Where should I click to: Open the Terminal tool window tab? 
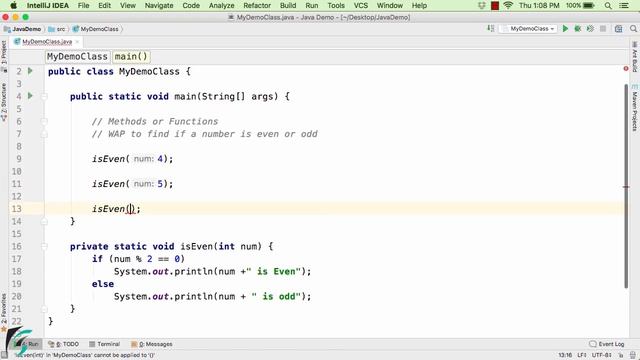(104, 344)
